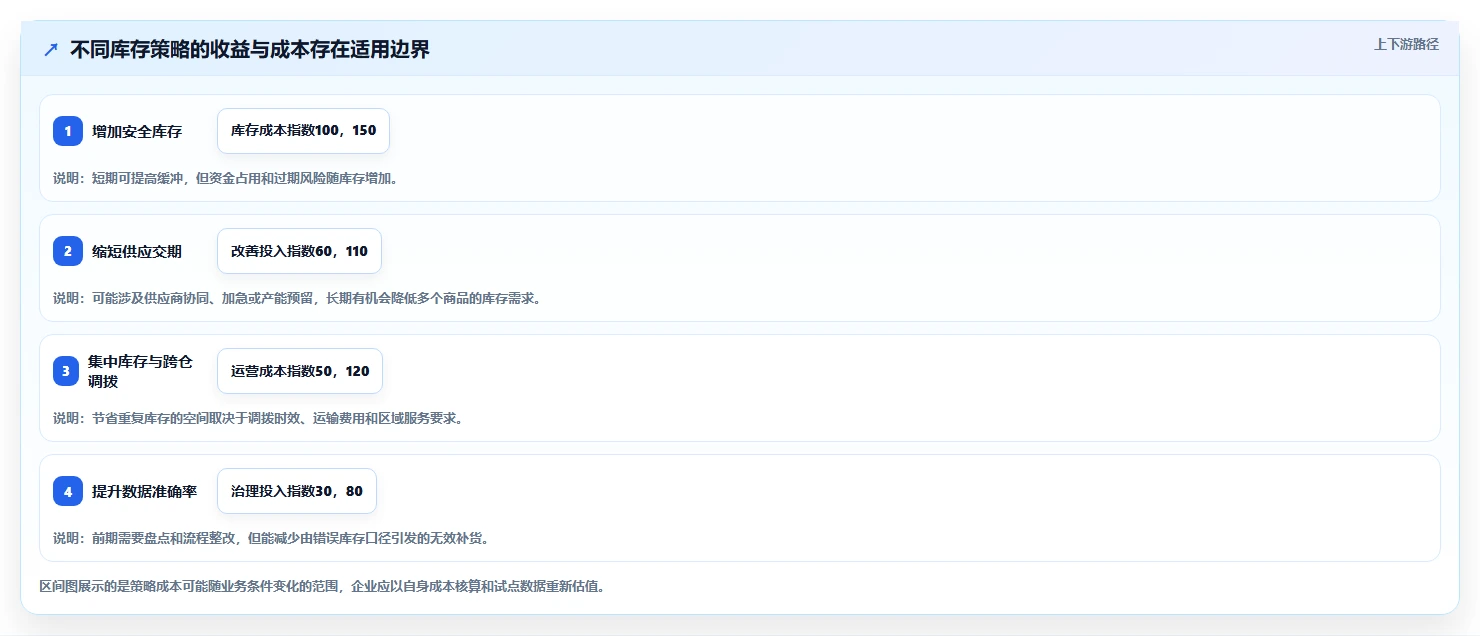The image size is (1480, 636).
Task: Select the 集中库存与跨仓调拨 strategy title
Action: (x=140, y=371)
